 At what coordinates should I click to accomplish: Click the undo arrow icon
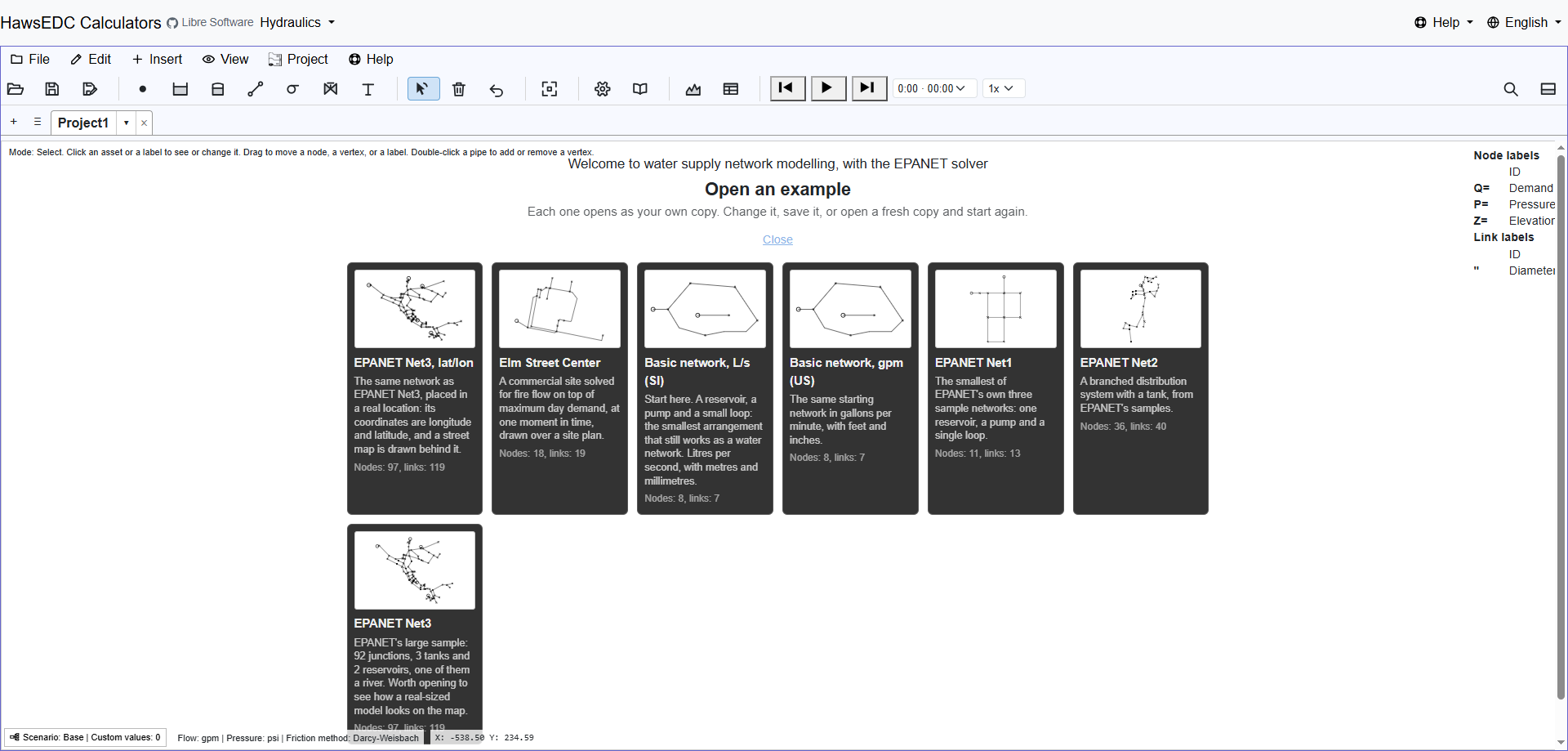497,89
